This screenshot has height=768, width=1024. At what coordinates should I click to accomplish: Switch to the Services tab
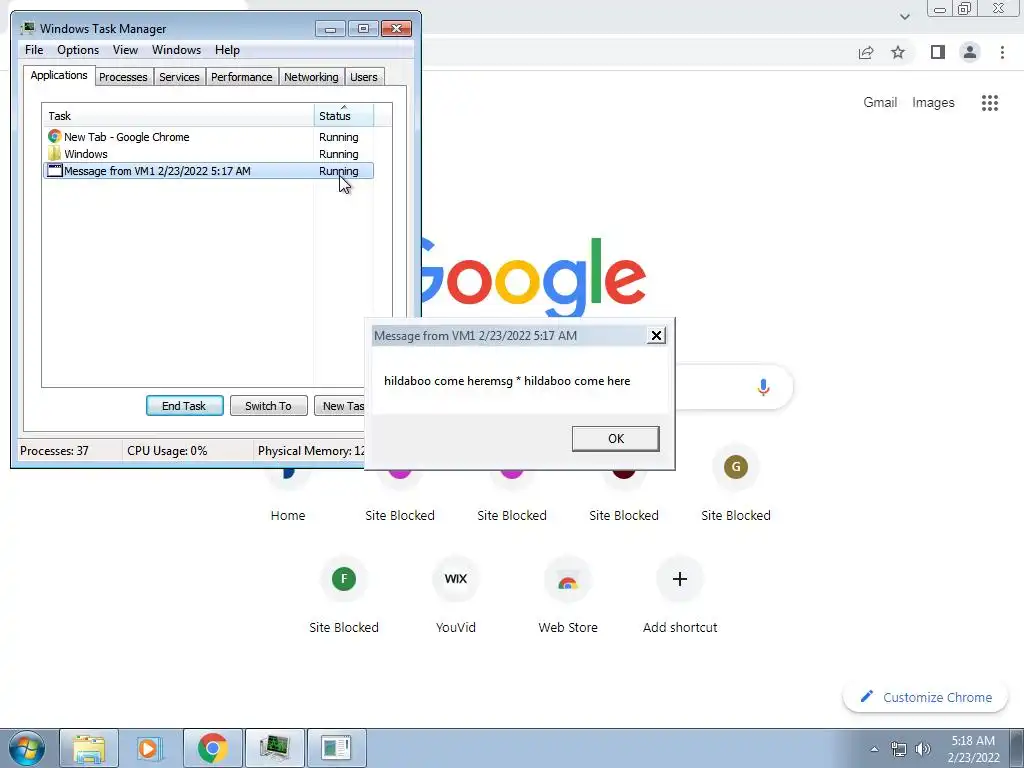180,77
